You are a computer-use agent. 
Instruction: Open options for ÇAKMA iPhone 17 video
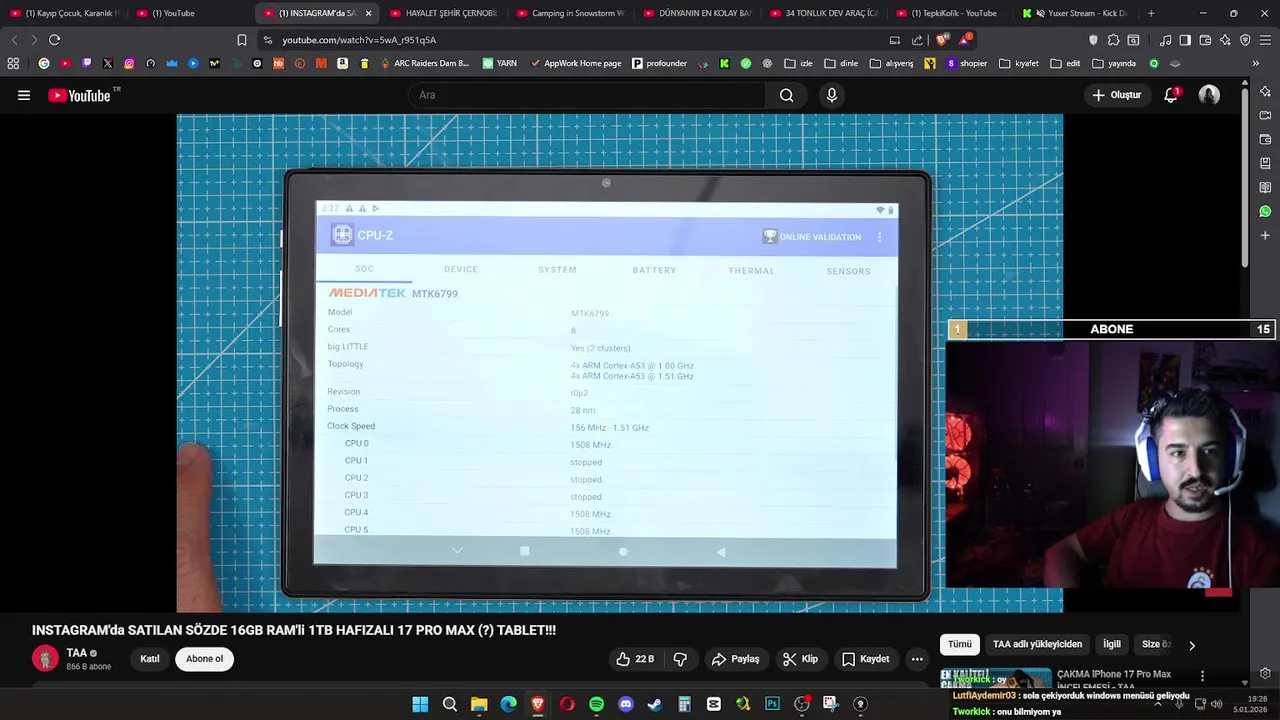[x=1202, y=677]
